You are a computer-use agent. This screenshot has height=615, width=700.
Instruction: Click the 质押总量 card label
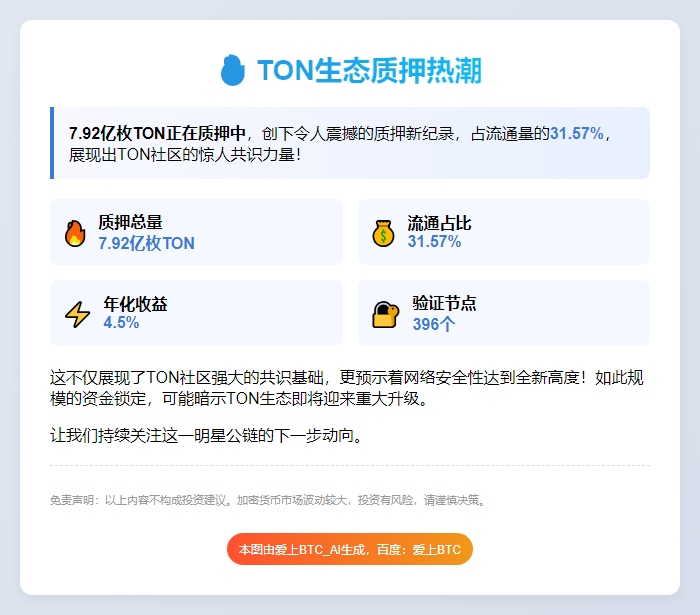[130, 222]
